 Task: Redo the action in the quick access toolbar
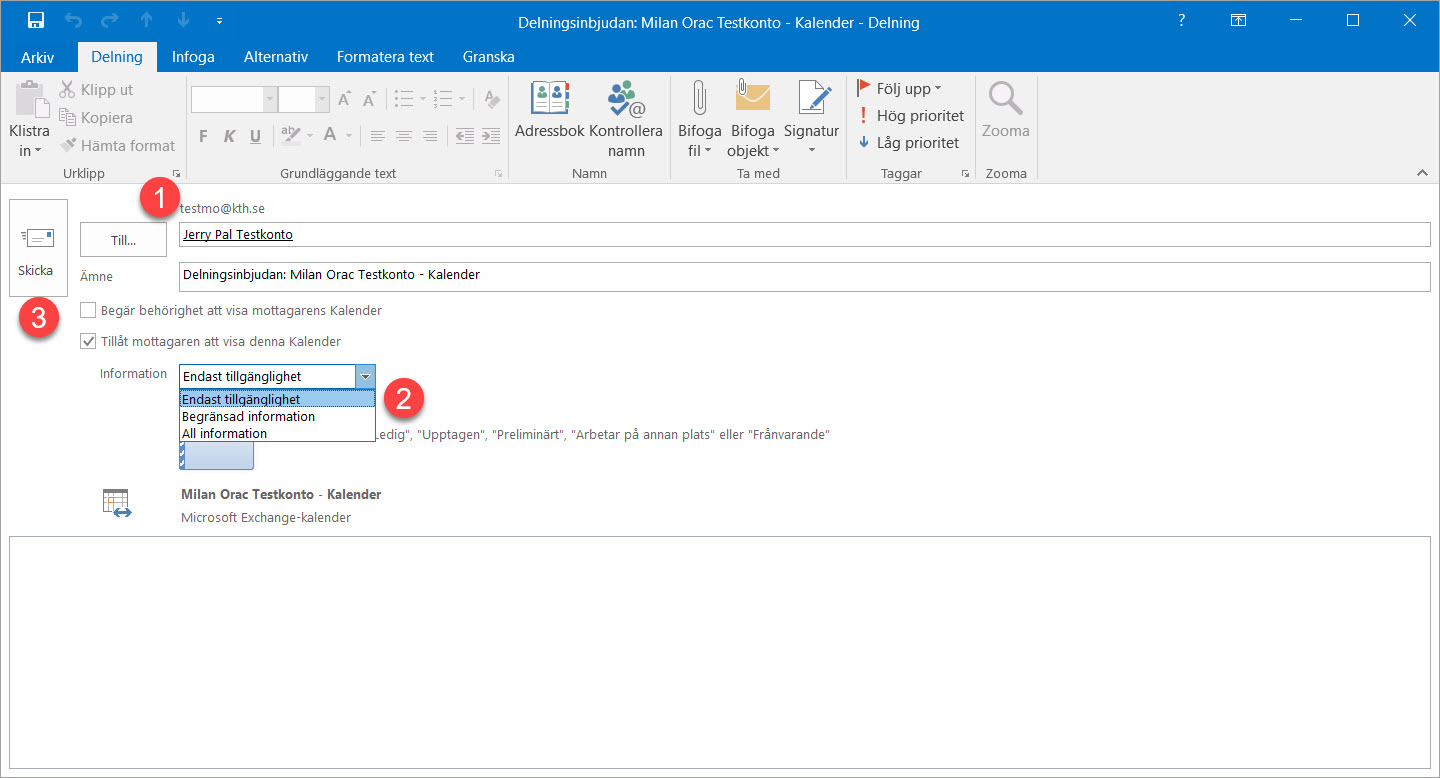[x=110, y=21]
